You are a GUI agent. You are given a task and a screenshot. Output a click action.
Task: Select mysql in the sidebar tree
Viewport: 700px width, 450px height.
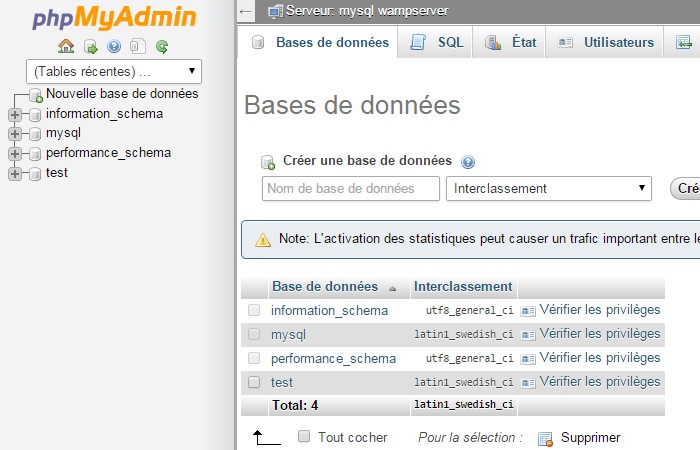(63, 133)
